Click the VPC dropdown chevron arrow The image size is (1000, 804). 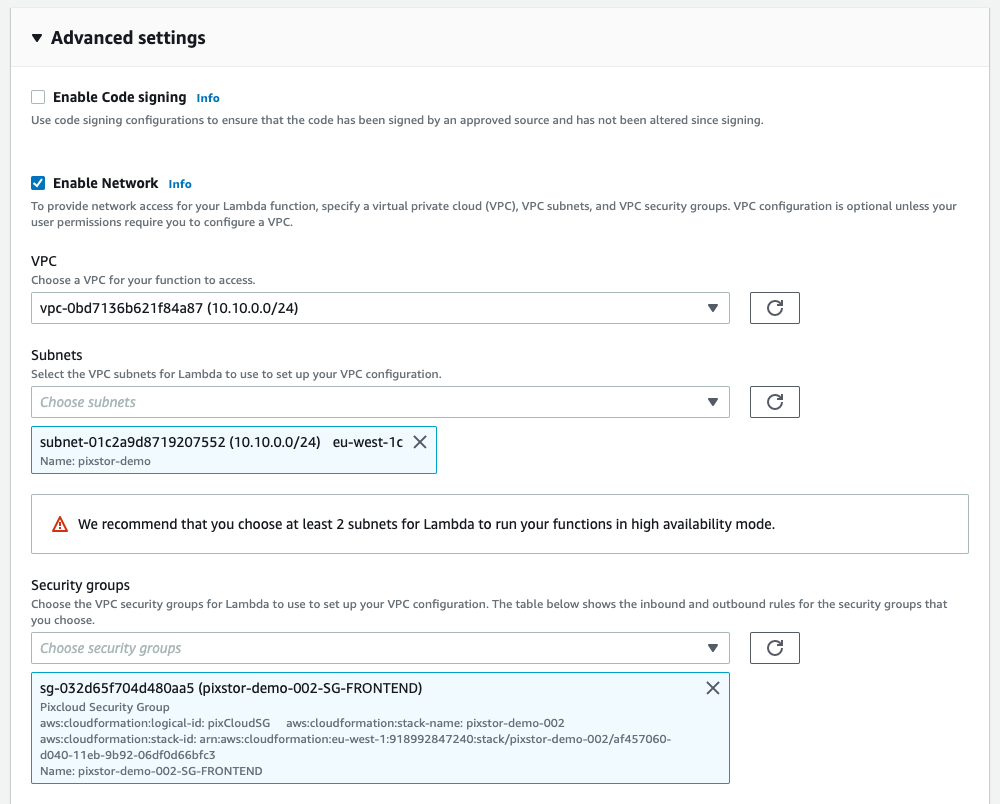715,308
